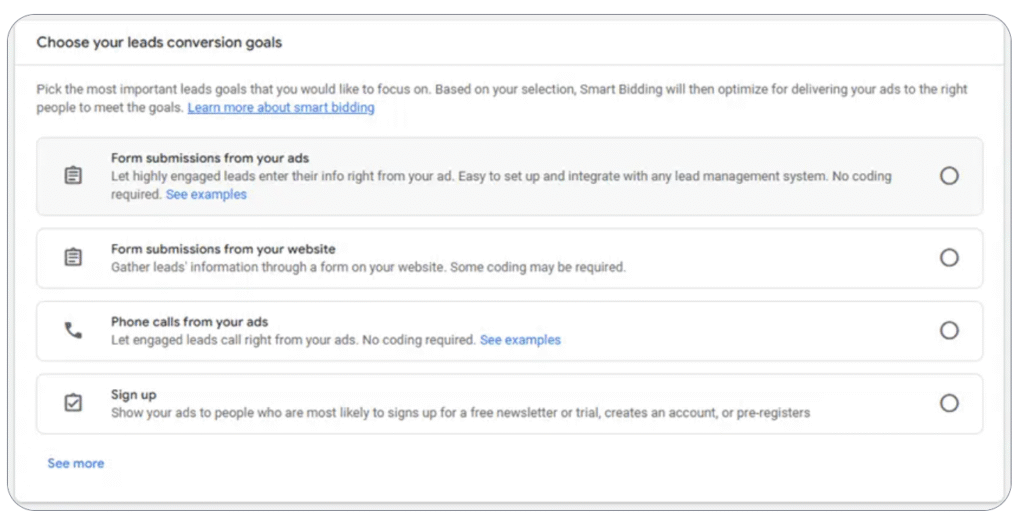Click the clipboard icon for website form submissions

click(x=73, y=257)
